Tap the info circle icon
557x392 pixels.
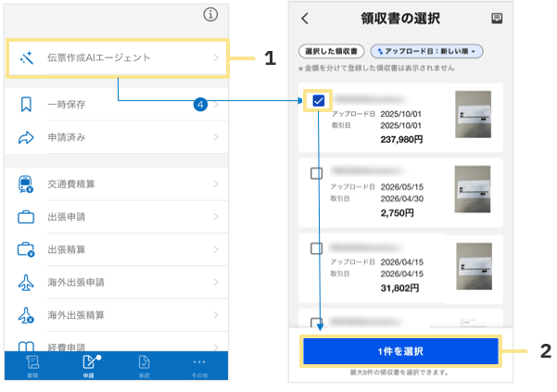210,15
